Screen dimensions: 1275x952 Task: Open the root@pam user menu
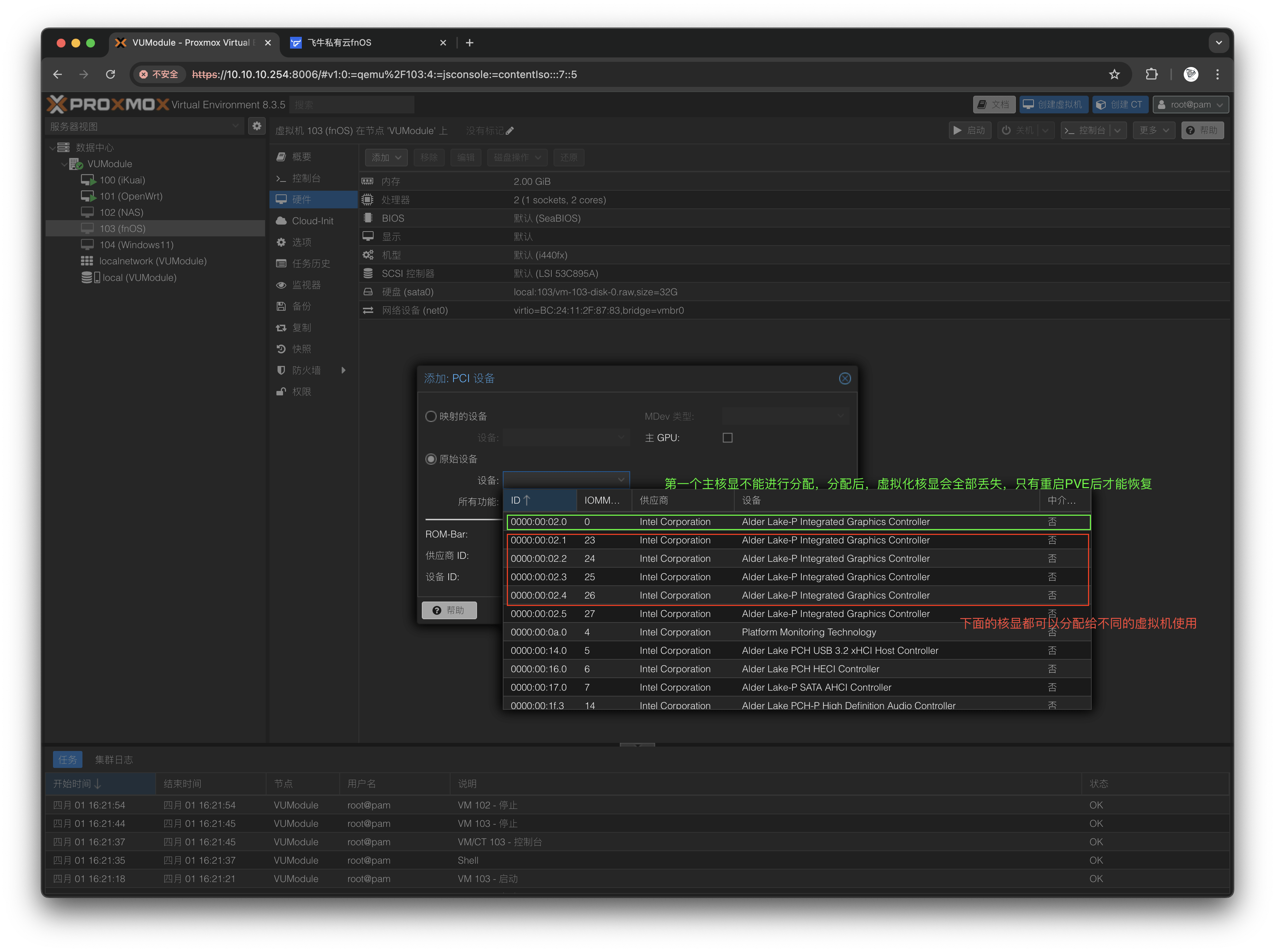pos(1190,104)
